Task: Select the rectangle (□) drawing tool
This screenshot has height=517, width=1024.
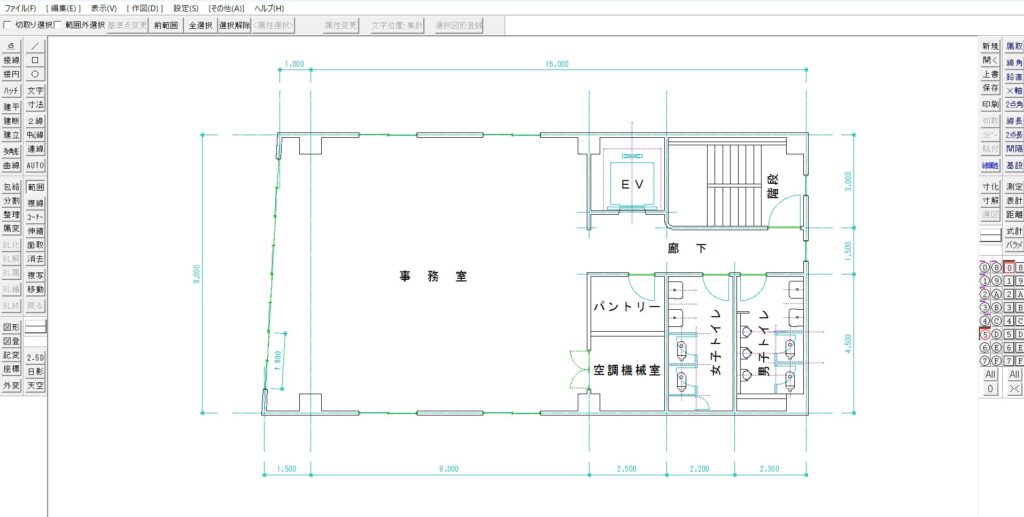Action: point(35,60)
